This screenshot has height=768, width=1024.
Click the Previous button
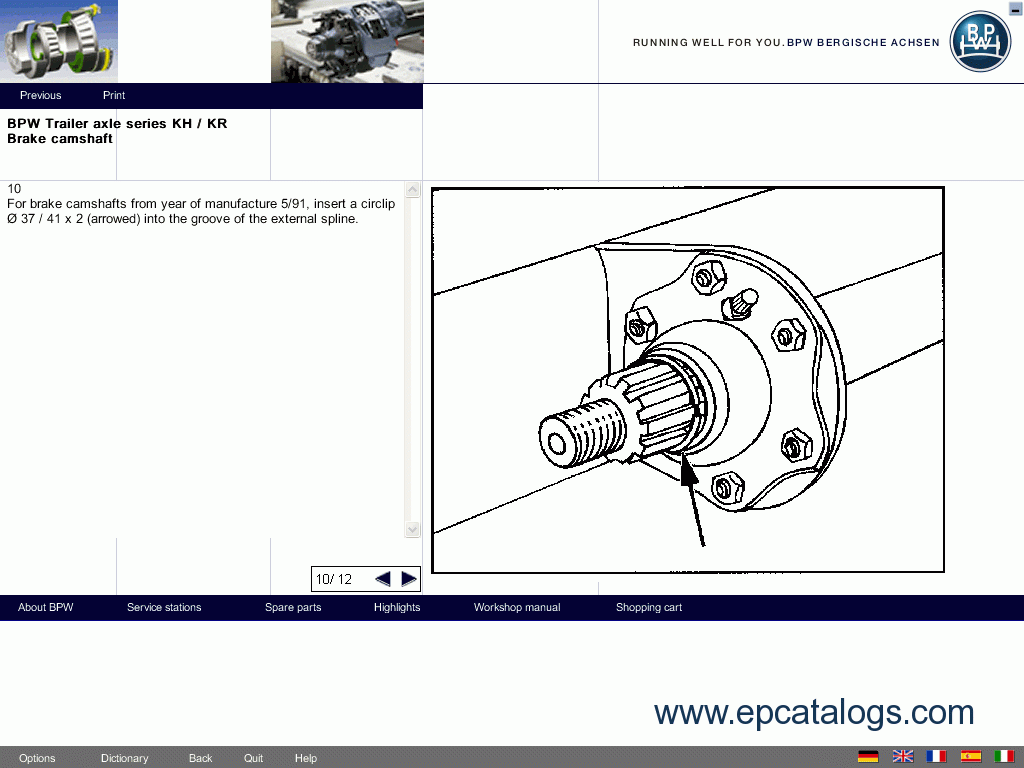coord(40,96)
